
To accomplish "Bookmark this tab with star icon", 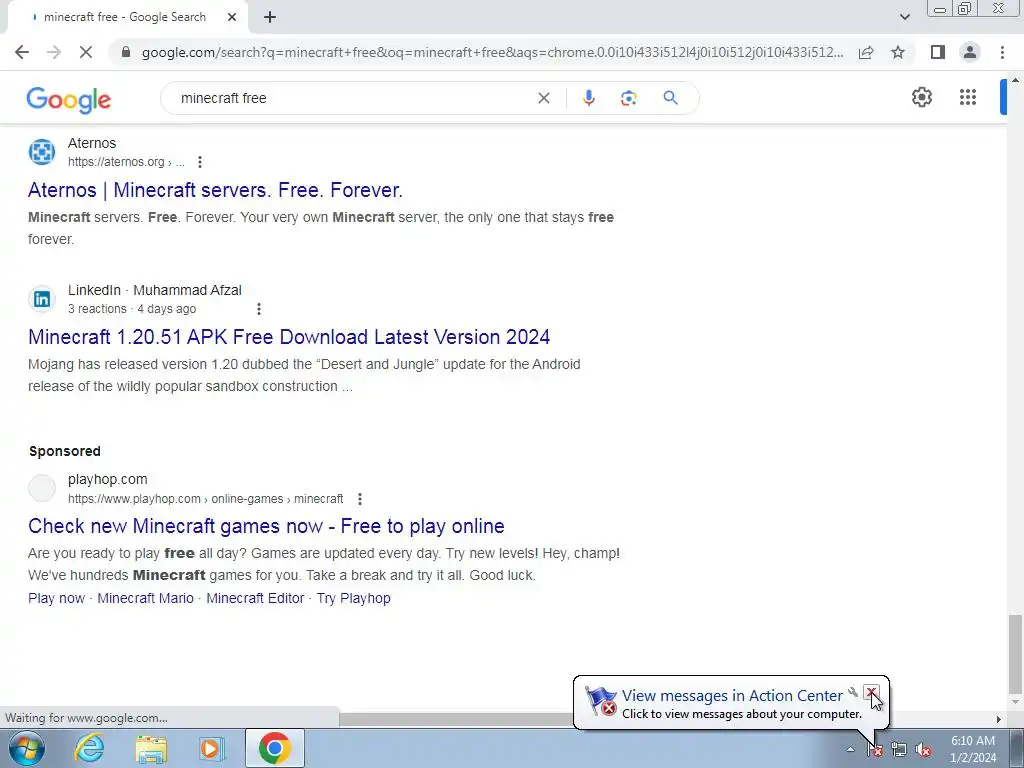I will (x=898, y=52).
